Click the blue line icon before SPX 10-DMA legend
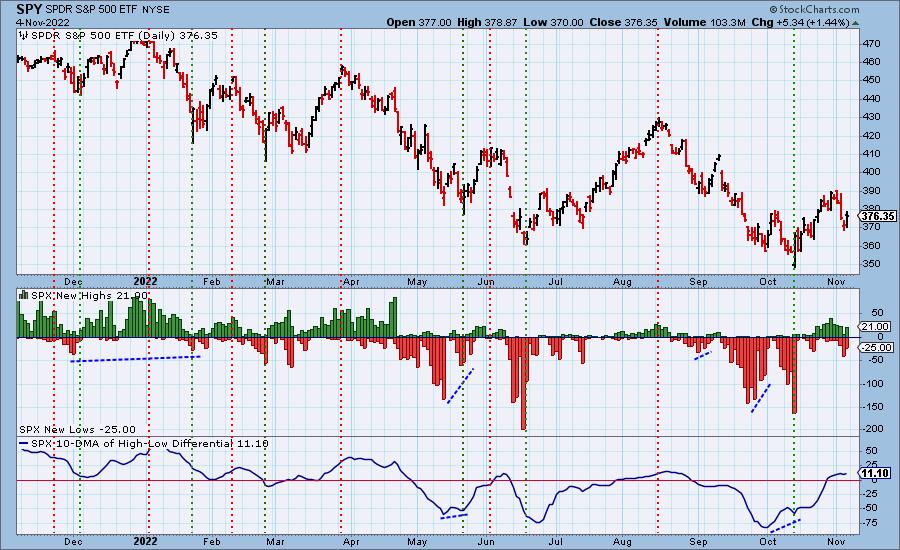This screenshot has height=550, width=900. pyautogui.click(x=24, y=444)
